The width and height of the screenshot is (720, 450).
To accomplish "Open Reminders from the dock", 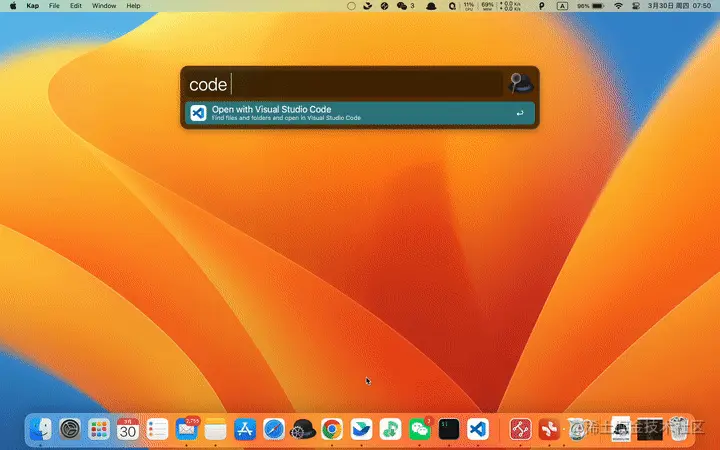I will [x=157, y=429].
